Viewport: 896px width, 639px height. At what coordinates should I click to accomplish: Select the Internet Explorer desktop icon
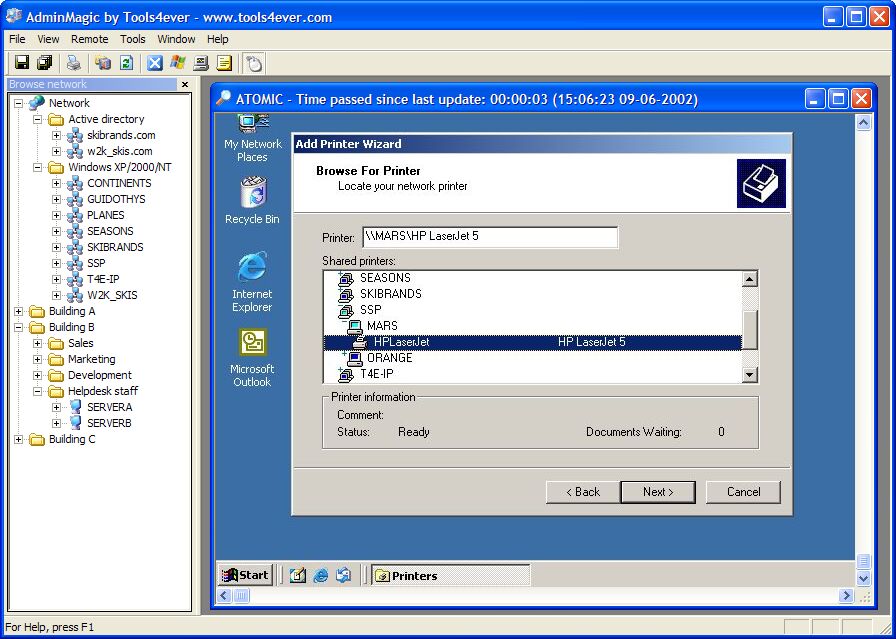click(252, 282)
